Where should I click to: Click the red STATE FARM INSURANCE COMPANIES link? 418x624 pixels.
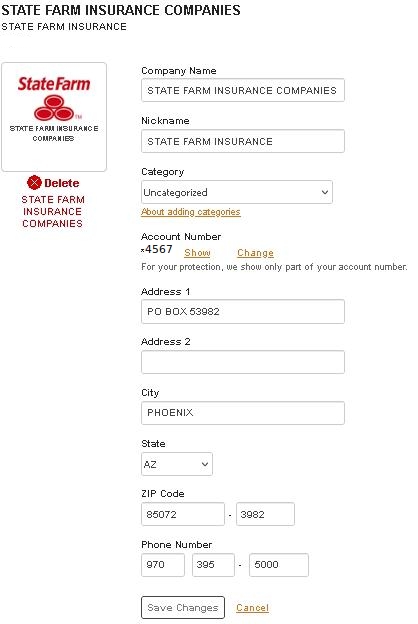click(x=53, y=211)
